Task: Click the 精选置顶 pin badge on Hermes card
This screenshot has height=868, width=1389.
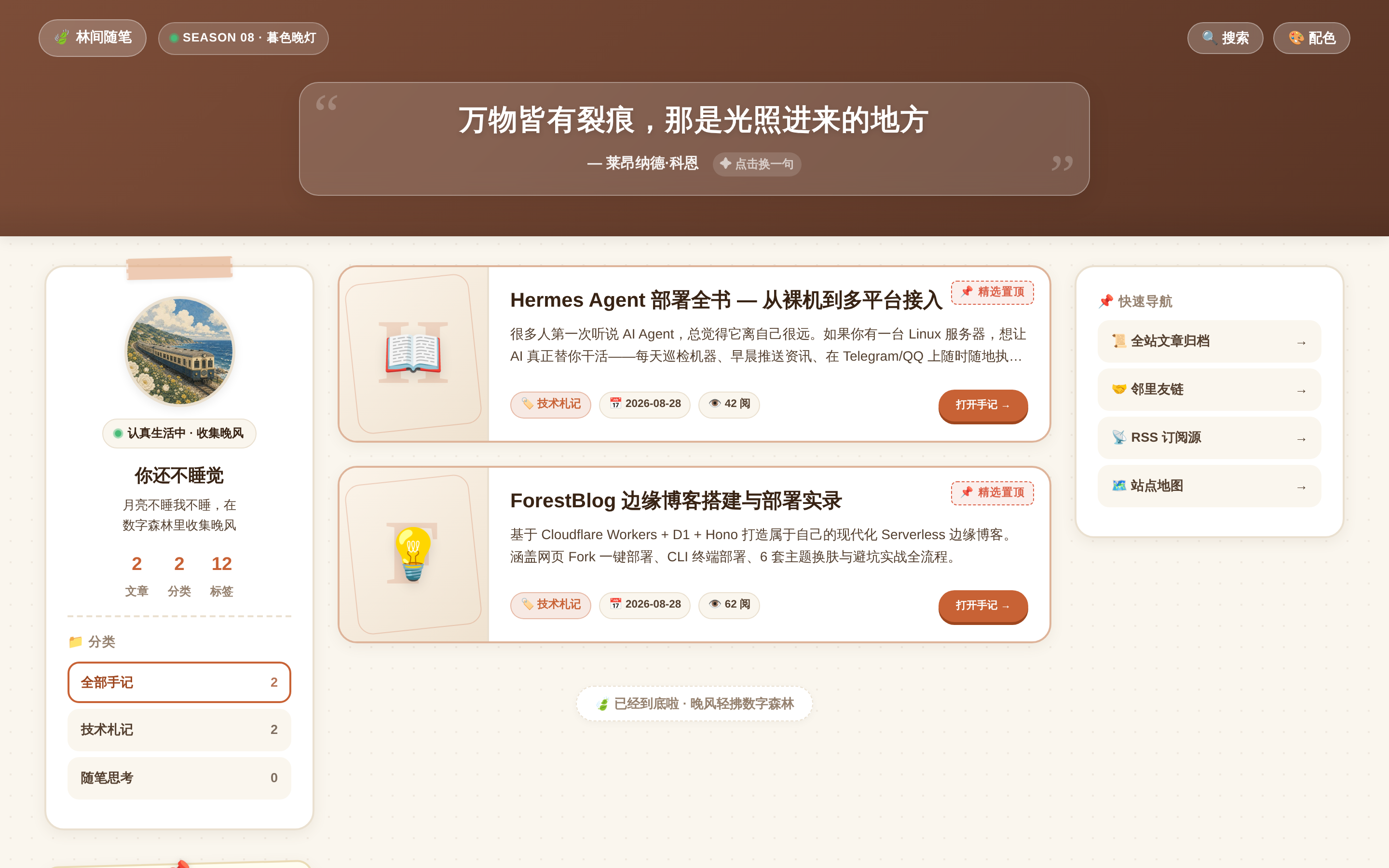Action: pos(993,292)
